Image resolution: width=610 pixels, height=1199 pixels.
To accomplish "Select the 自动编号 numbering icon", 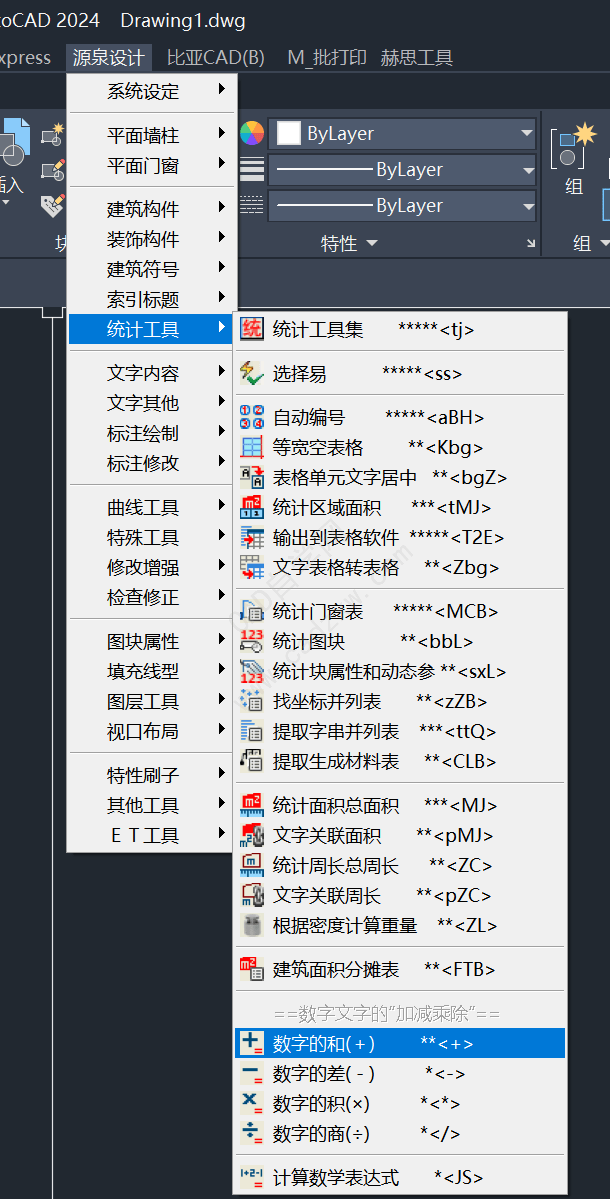I will click(x=252, y=418).
